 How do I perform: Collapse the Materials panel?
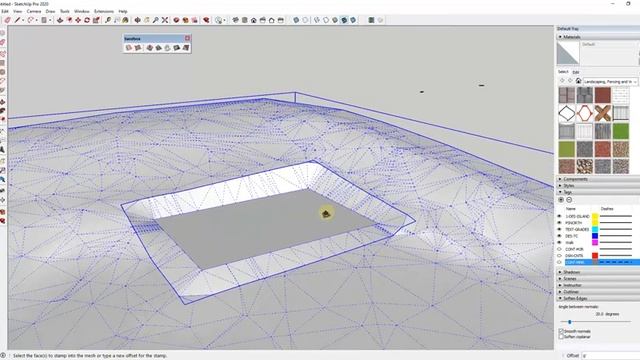click(560, 37)
